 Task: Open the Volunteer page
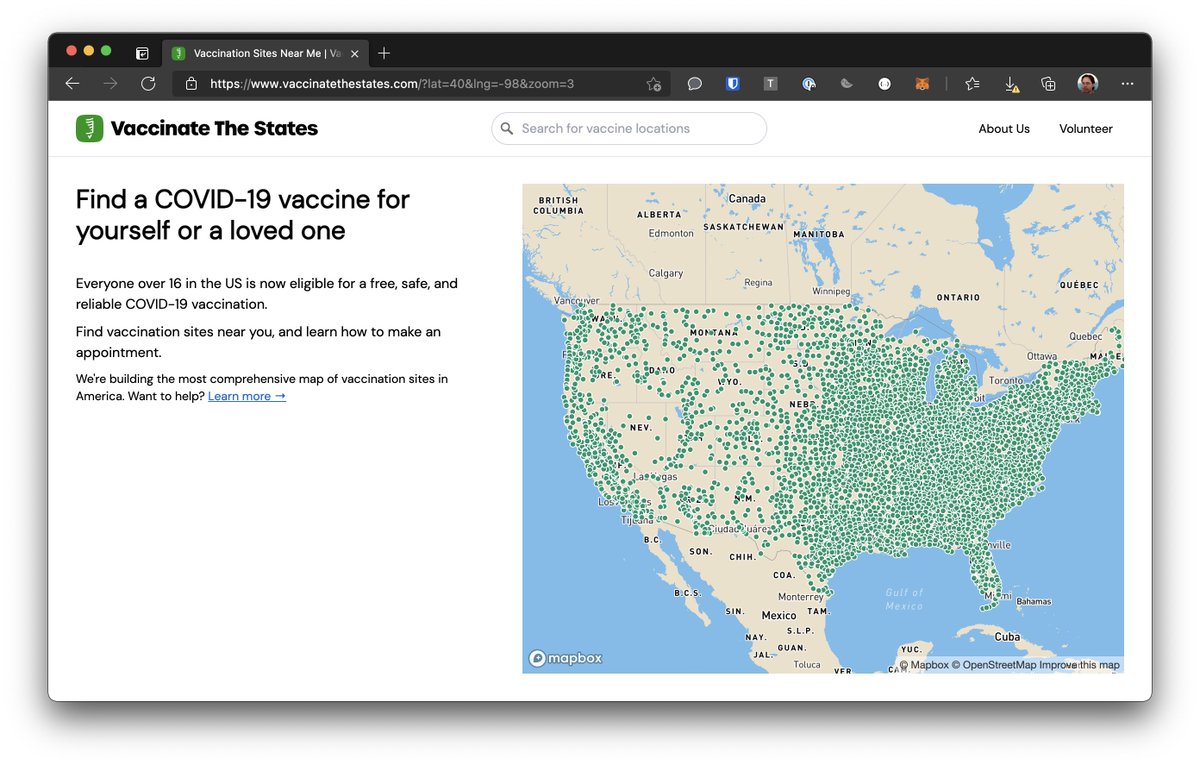(1086, 129)
